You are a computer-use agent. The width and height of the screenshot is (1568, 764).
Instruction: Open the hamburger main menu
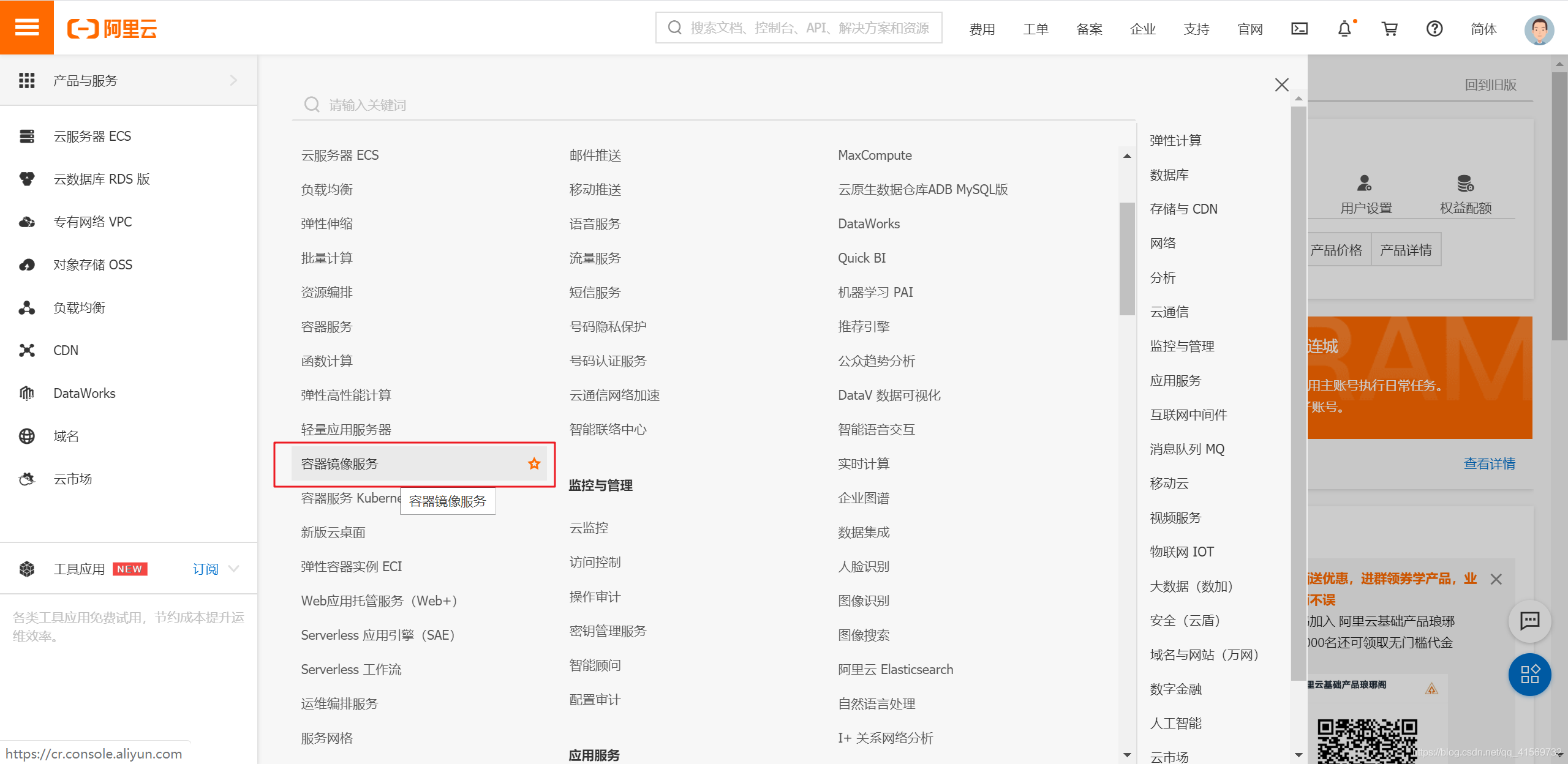point(27,28)
